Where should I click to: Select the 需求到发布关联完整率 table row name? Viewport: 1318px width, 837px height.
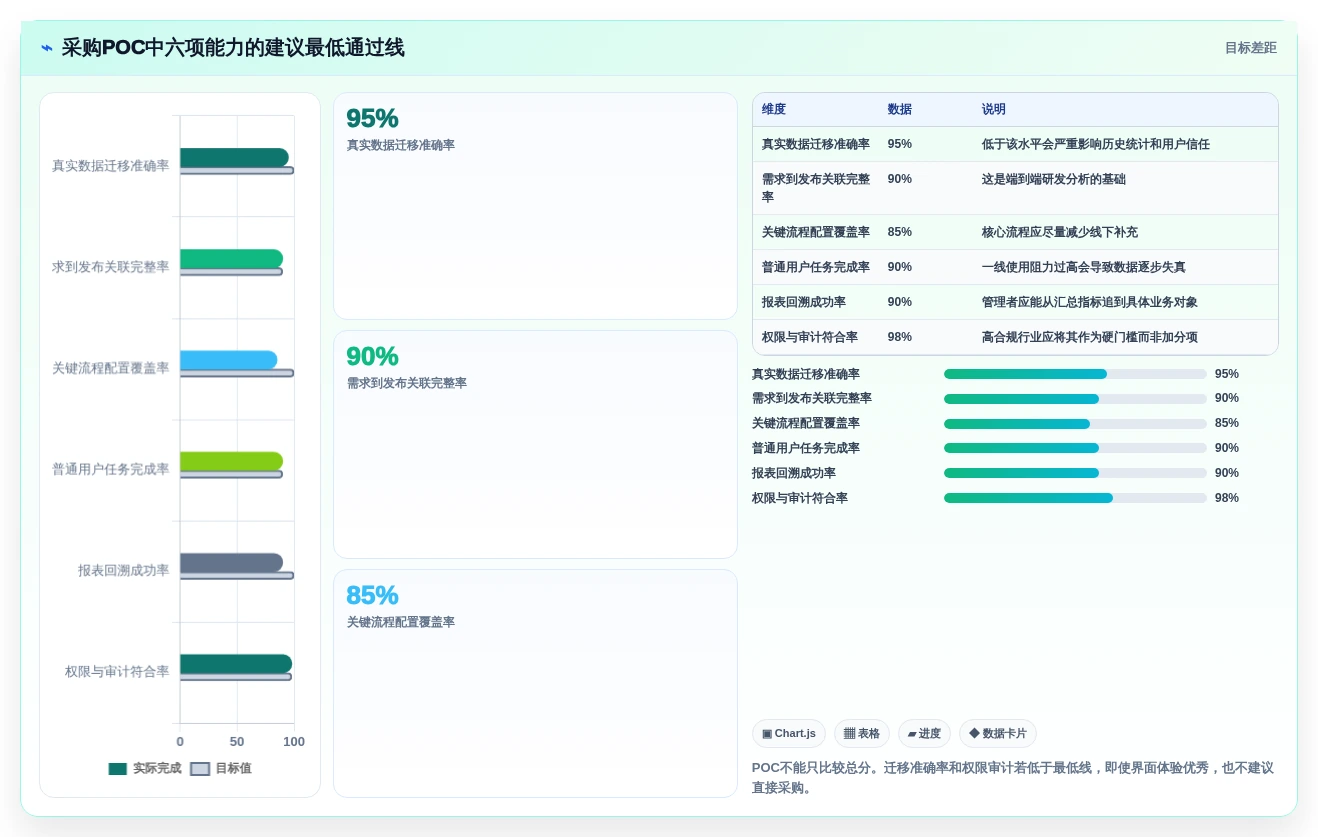pos(816,188)
